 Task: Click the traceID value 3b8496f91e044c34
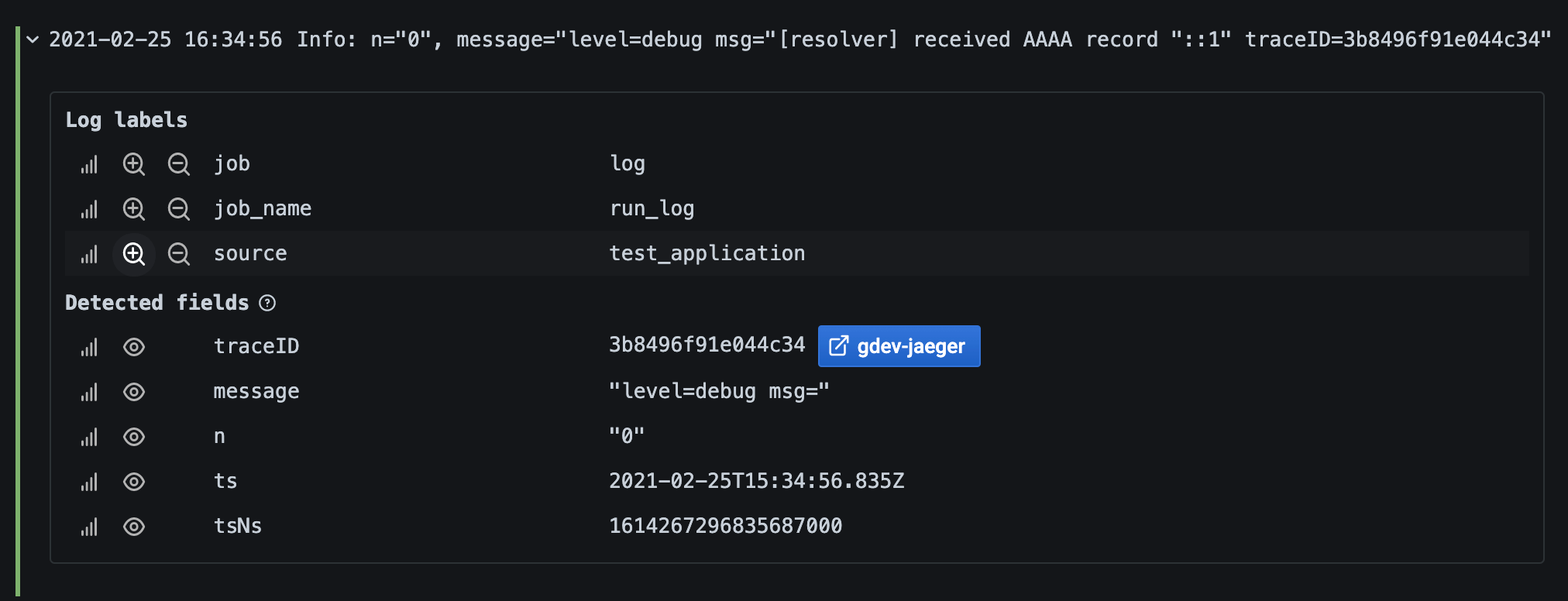click(x=707, y=345)
